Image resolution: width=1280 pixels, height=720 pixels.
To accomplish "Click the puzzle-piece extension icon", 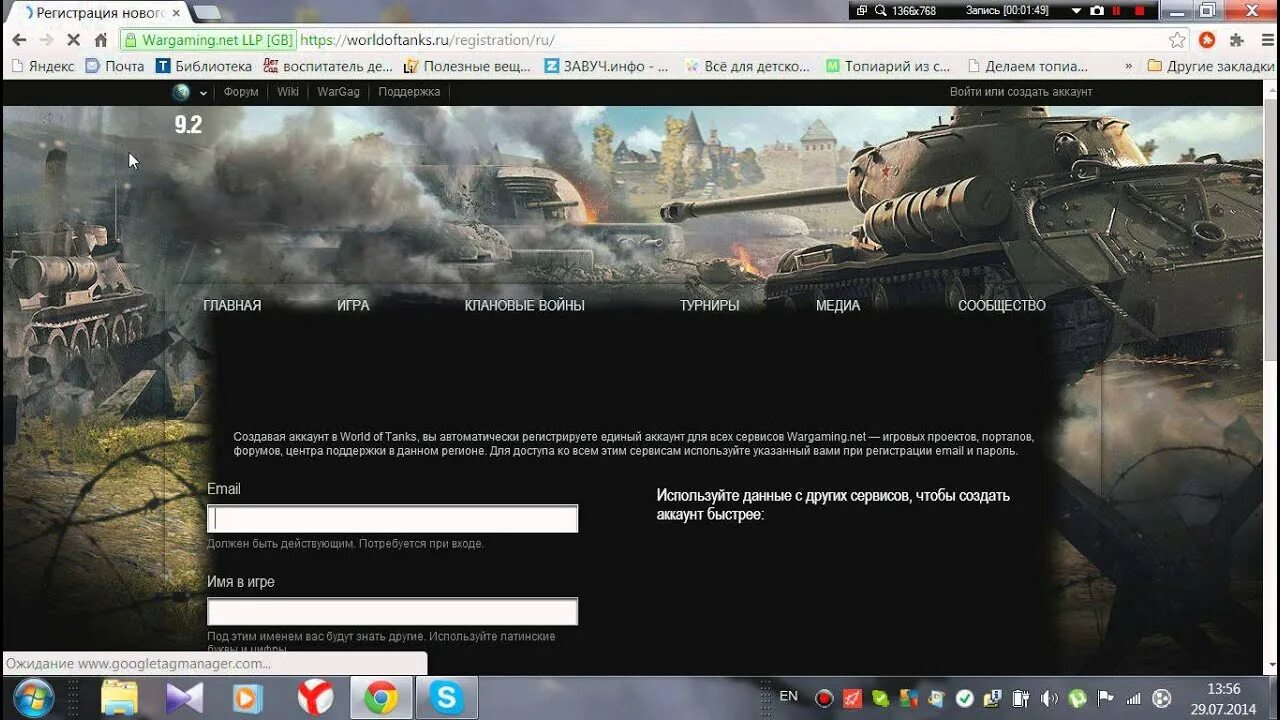I will [x=1236, y=40].
